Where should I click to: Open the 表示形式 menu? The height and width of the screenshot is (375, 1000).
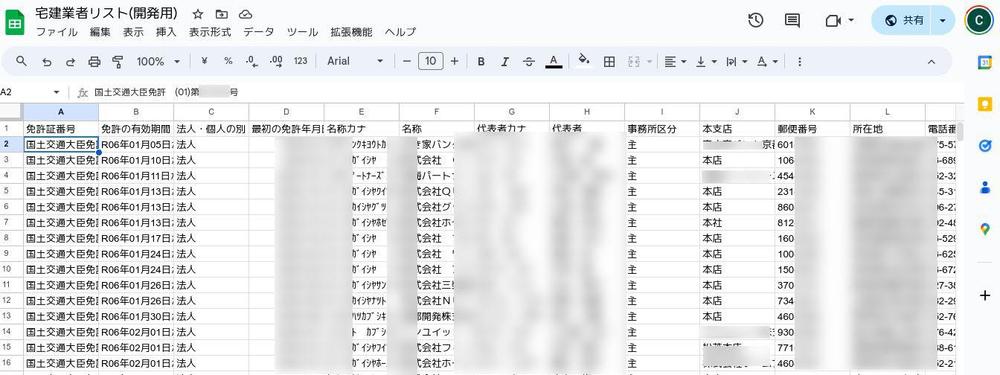tap(210, 32)
